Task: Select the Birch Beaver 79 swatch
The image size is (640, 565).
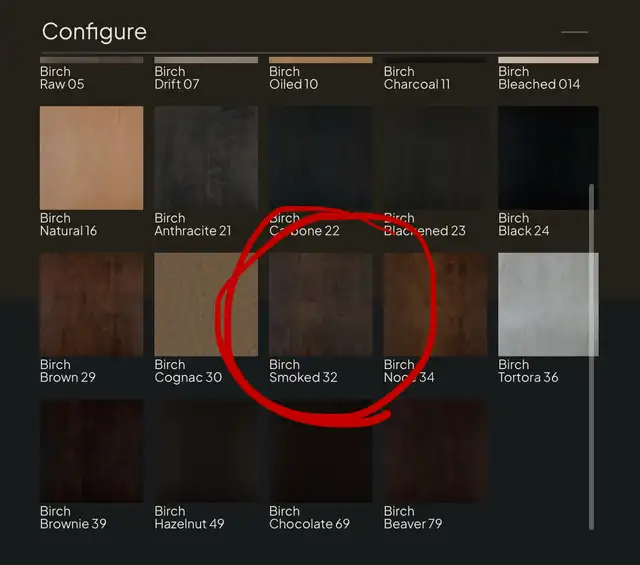Action: 436,451
